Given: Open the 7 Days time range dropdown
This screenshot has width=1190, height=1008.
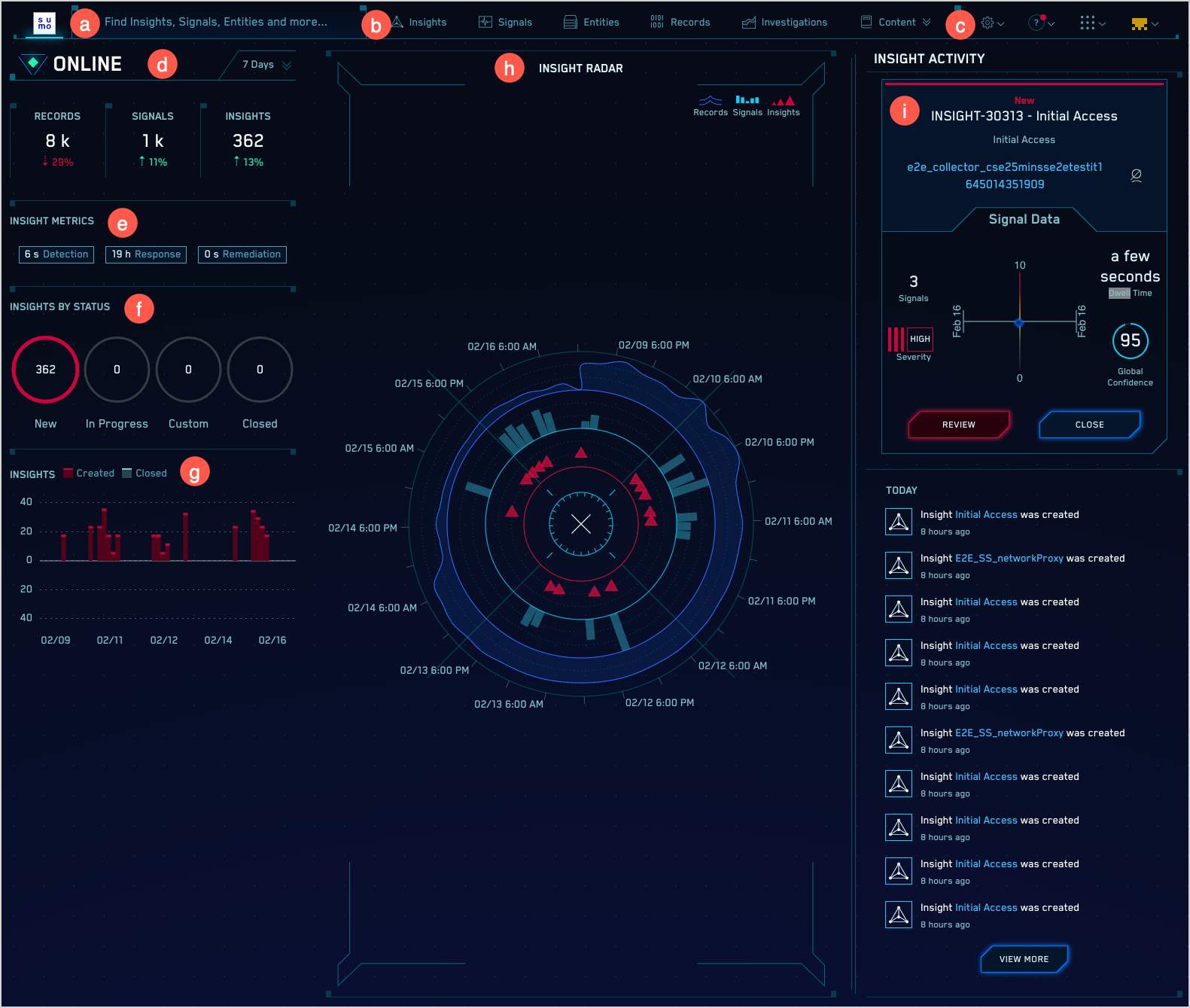Looking at the screenshot, I should 266,65.
